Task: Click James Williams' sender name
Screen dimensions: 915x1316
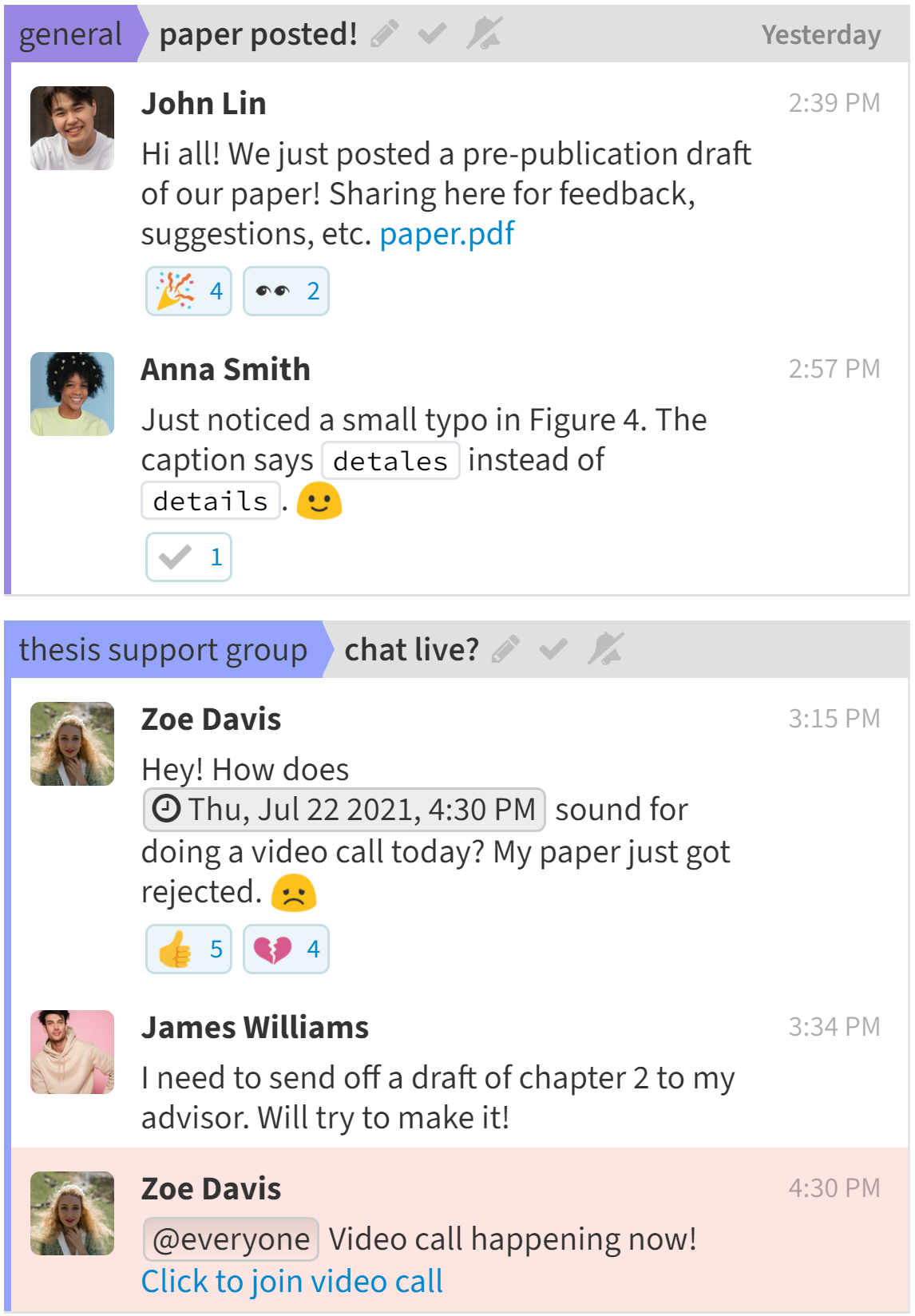Action: pos(255,1028)
